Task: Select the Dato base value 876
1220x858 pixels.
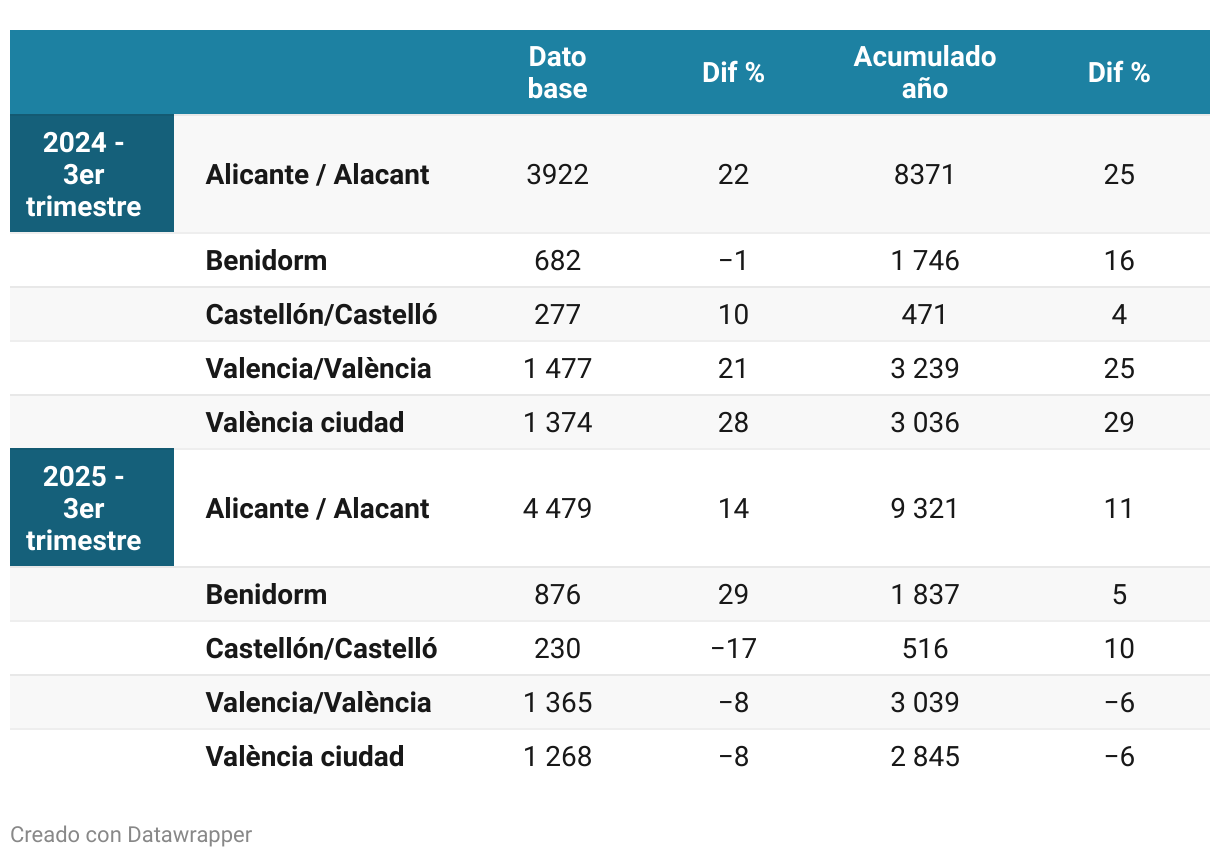Action: 557,595
